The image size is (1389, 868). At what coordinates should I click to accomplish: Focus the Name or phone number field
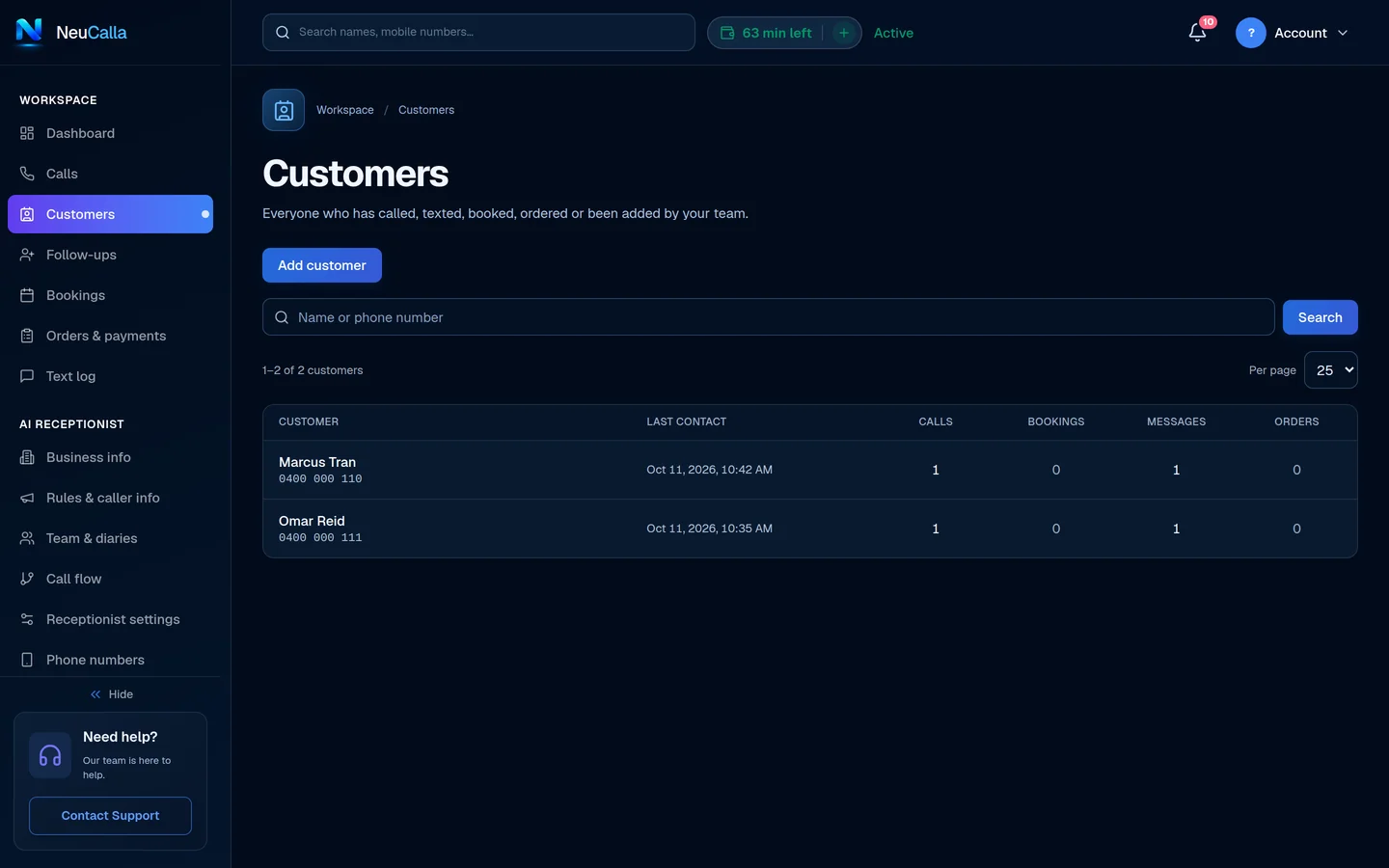pos(768,317)
